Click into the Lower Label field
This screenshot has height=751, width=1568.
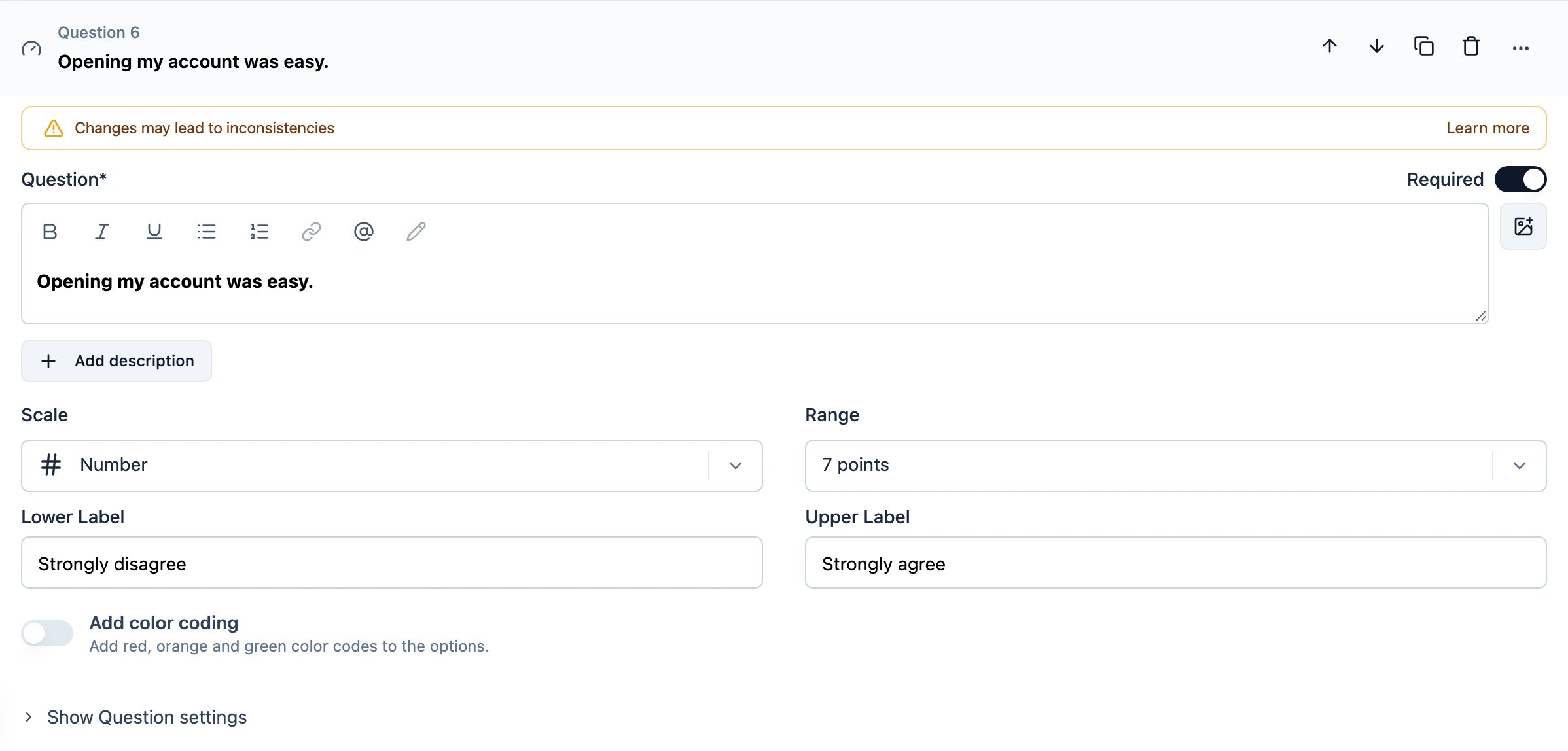(391, 563)
